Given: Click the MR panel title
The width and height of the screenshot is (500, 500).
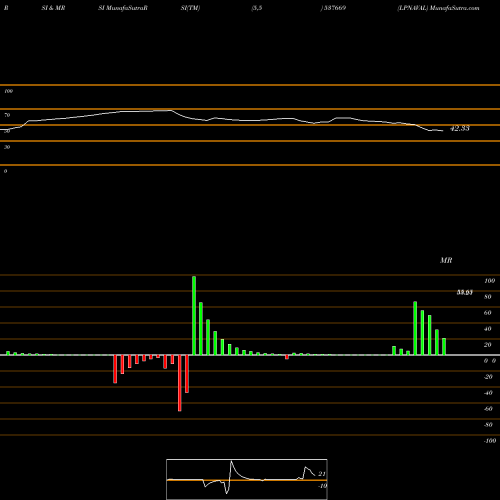Looking at the screenshot, I should pyautogui.click(x=446, y=260).
